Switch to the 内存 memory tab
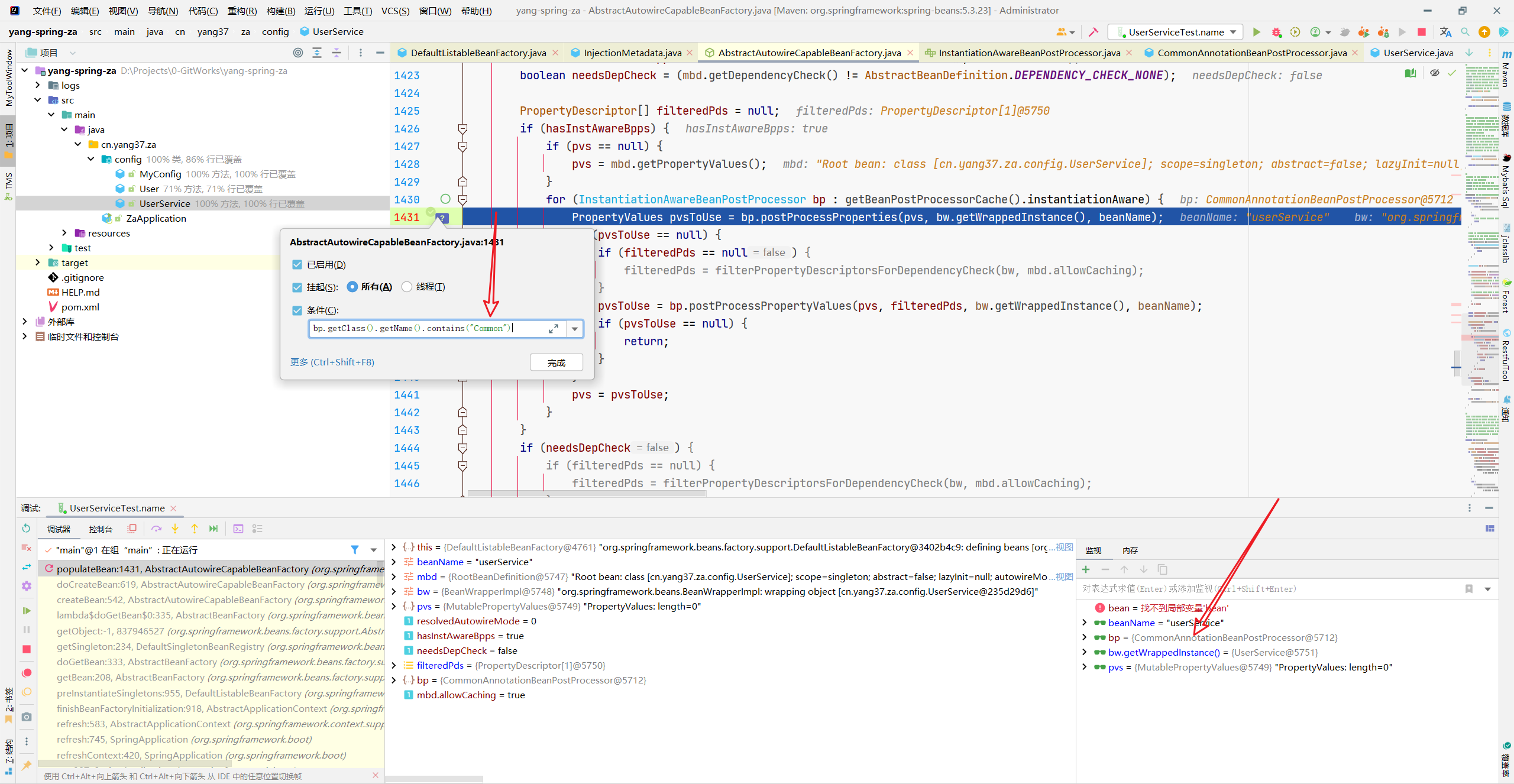This screenshot has height=784, width=1514. click(x=1130, y=550)
